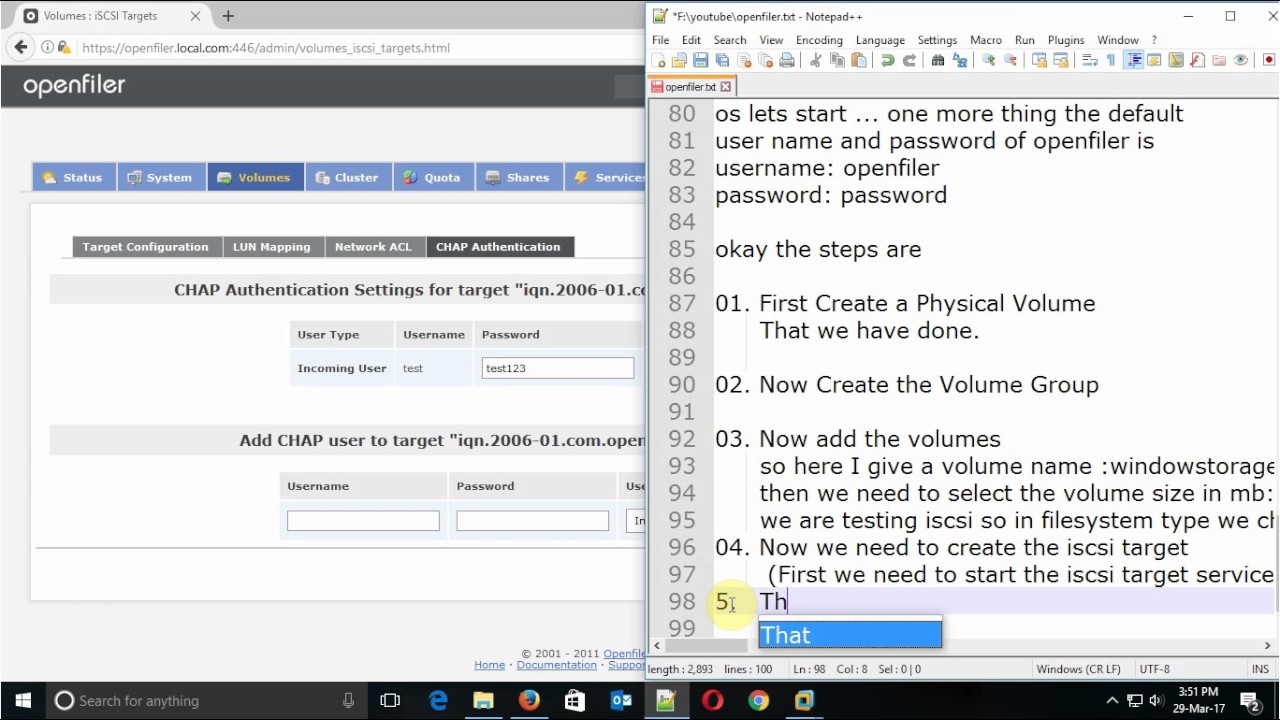The image size is (1280, 720).
Task: Open the Home footer link
Action: (489, 665)
